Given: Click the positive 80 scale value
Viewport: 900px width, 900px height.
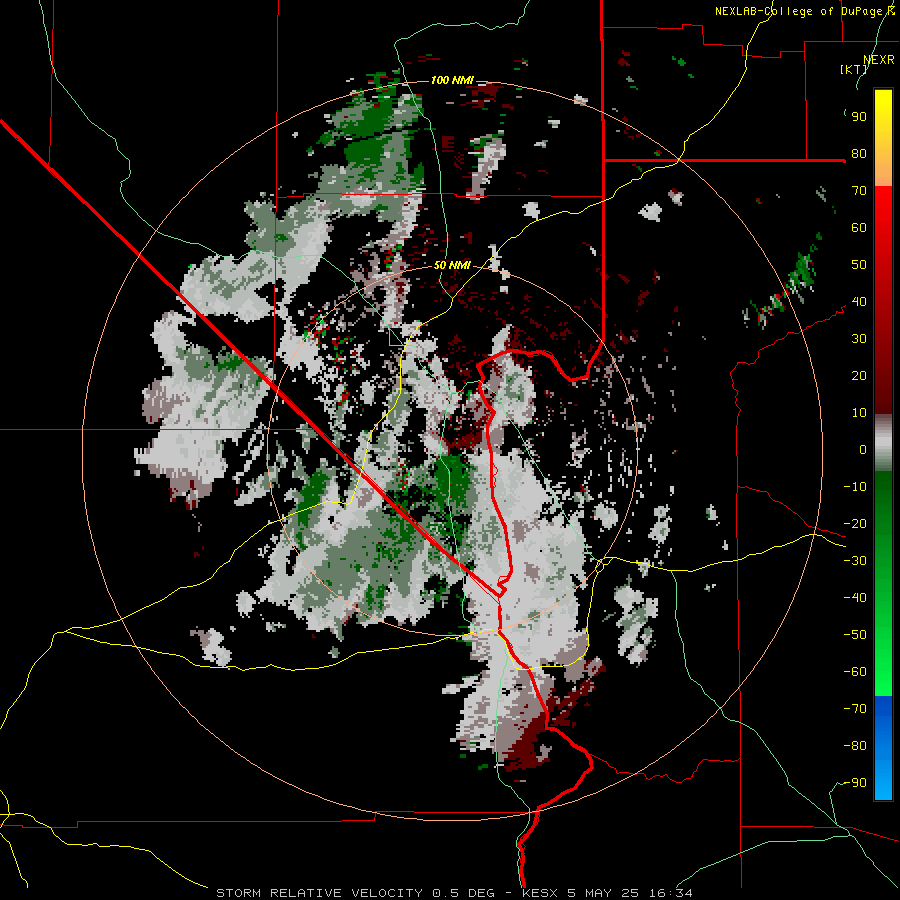Looking at the screenshot, I should (859, 154).
